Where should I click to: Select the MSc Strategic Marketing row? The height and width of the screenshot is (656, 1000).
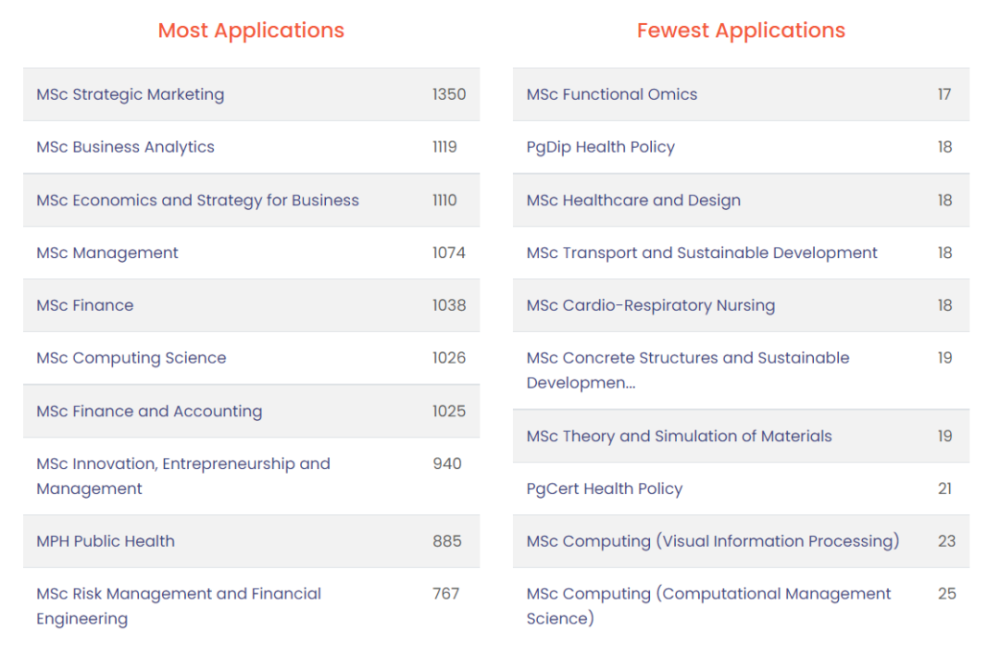pyautogui.click(x=251, y=94)
